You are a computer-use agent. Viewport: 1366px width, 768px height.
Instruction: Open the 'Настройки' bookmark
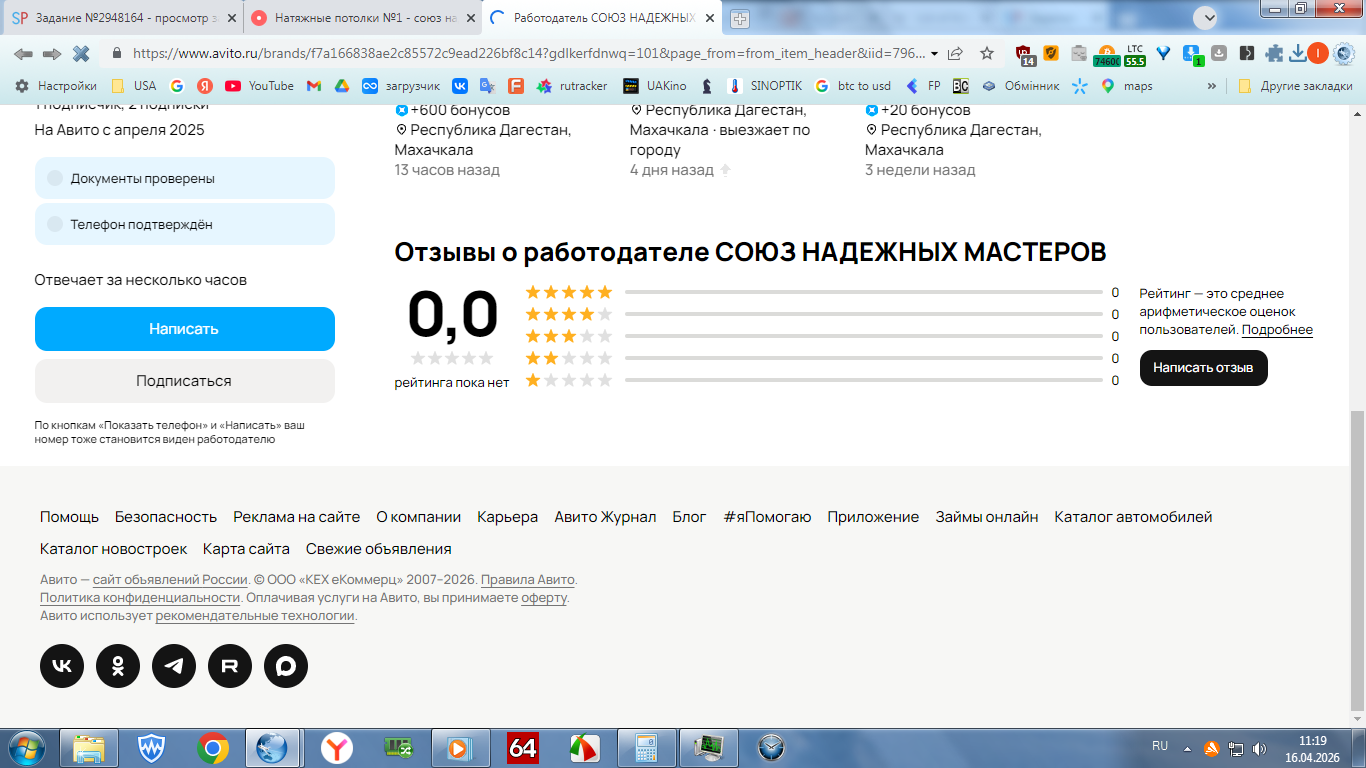pyautogui.click(x=56, y=86)
